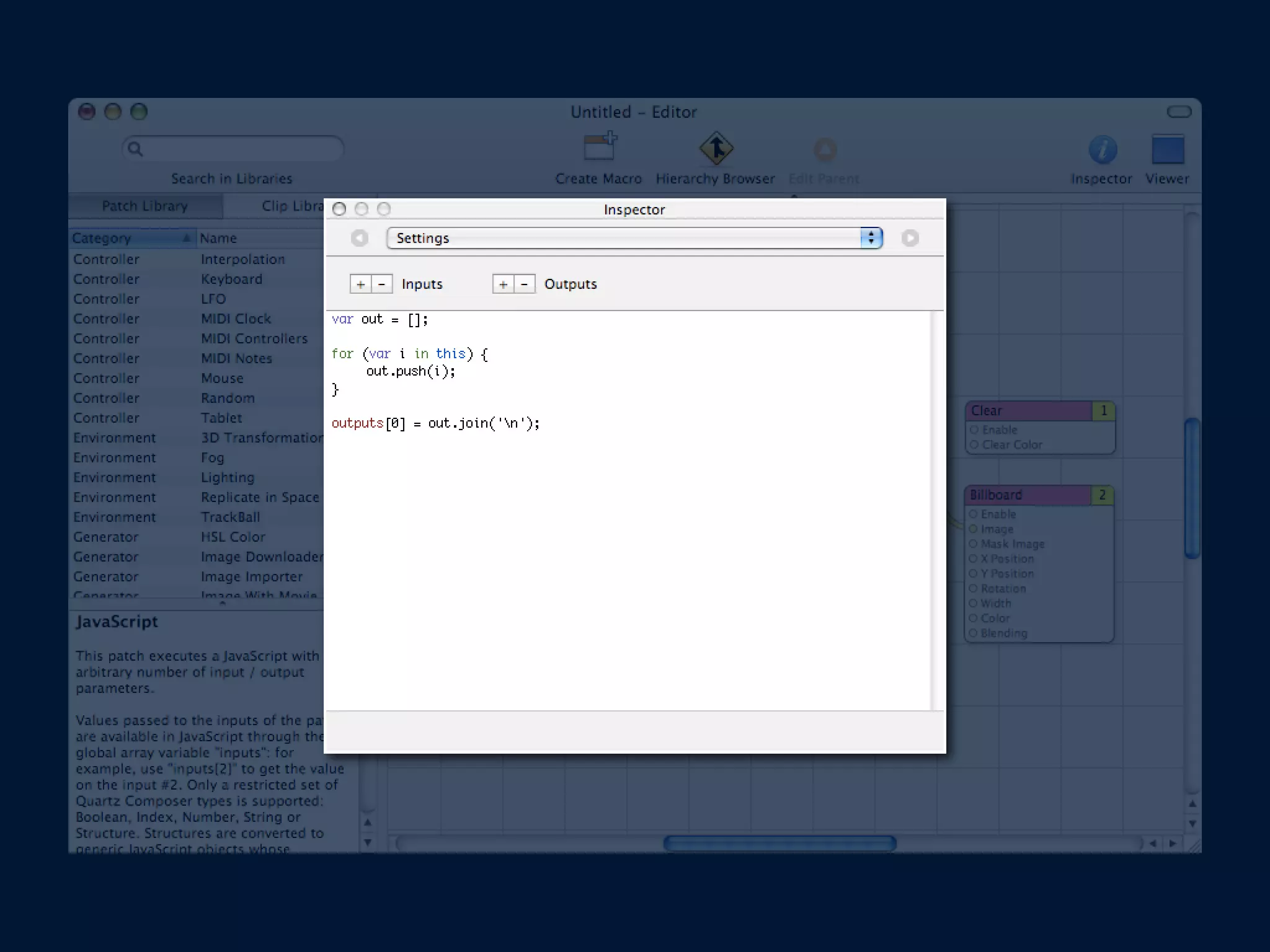This screenshot has width=1270, height=952.
Task: Click the Clear Color input port
Action: pos(974,444)
